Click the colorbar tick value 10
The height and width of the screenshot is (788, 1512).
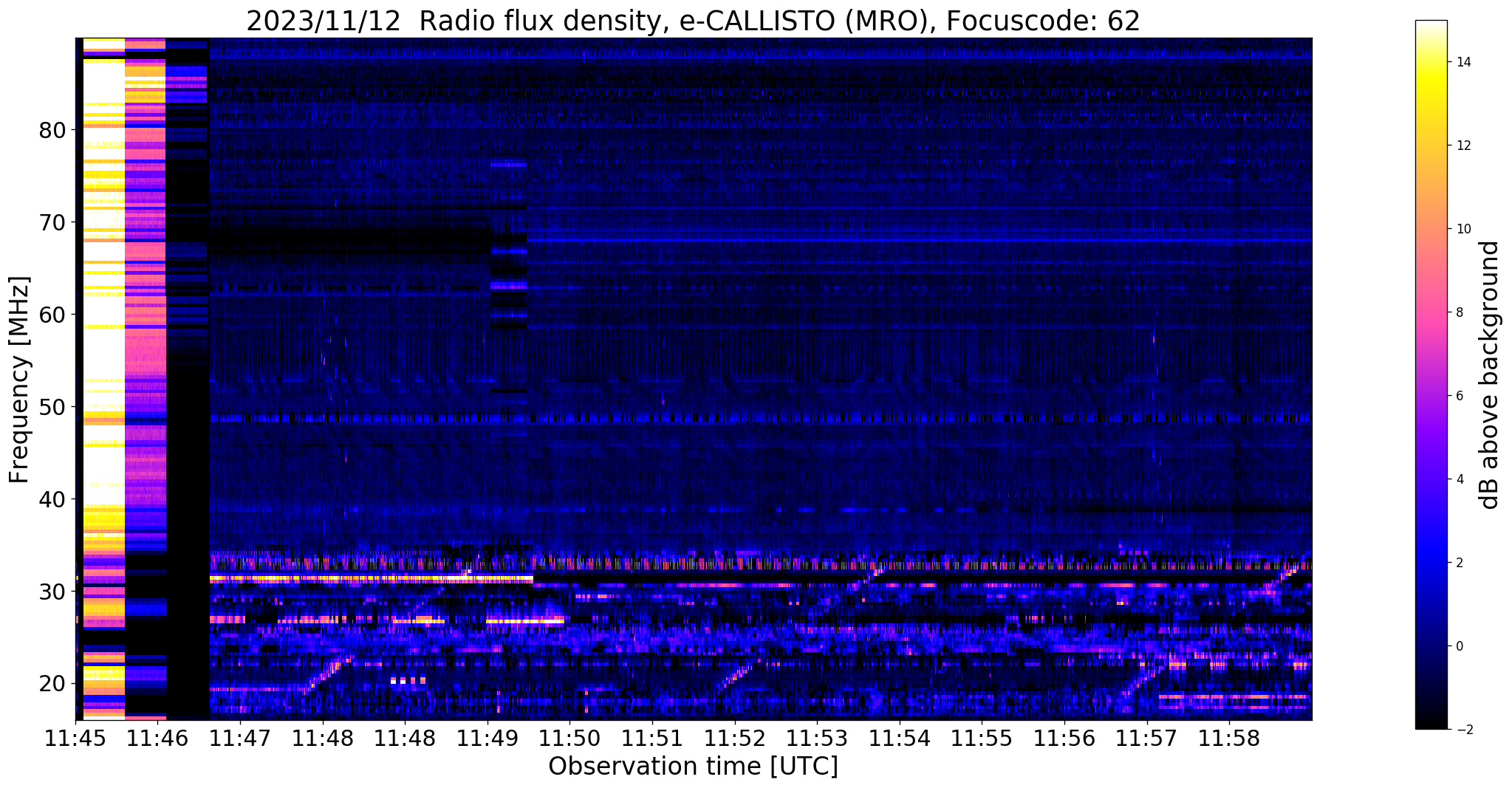coord(1463,229)
